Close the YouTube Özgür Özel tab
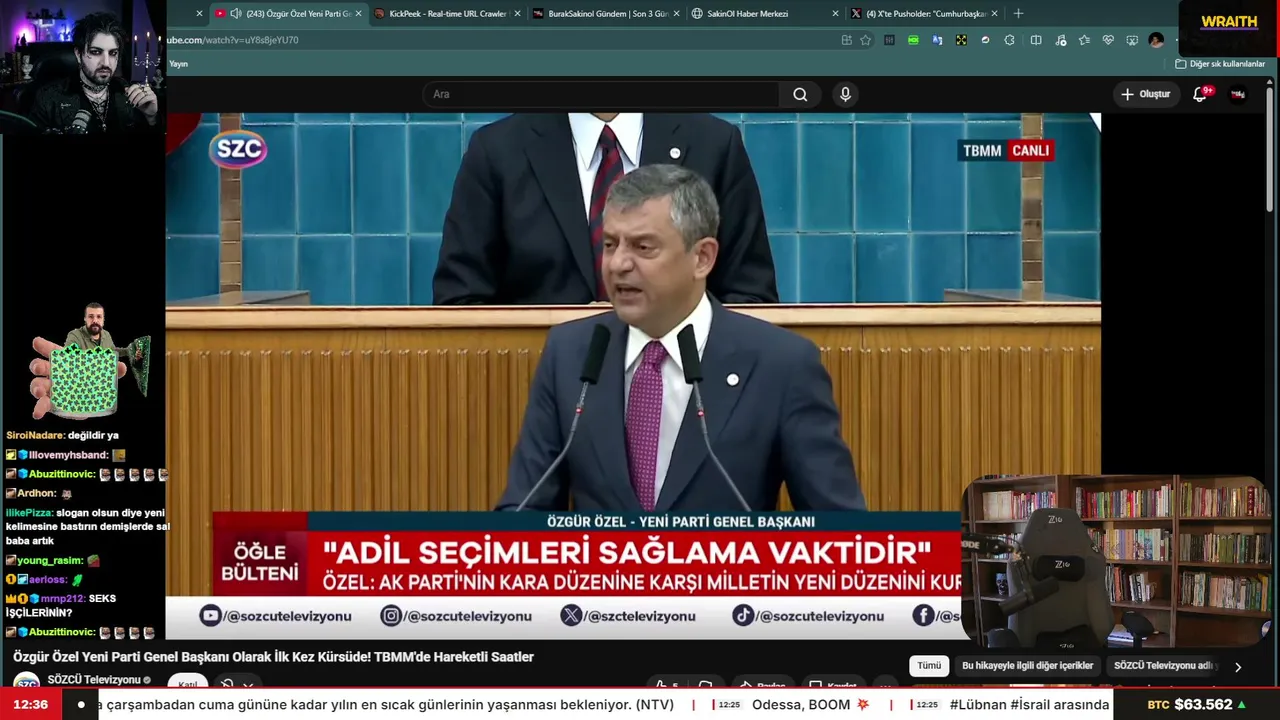Viewport: 1280px width, 720px height. tap(358, 14)
